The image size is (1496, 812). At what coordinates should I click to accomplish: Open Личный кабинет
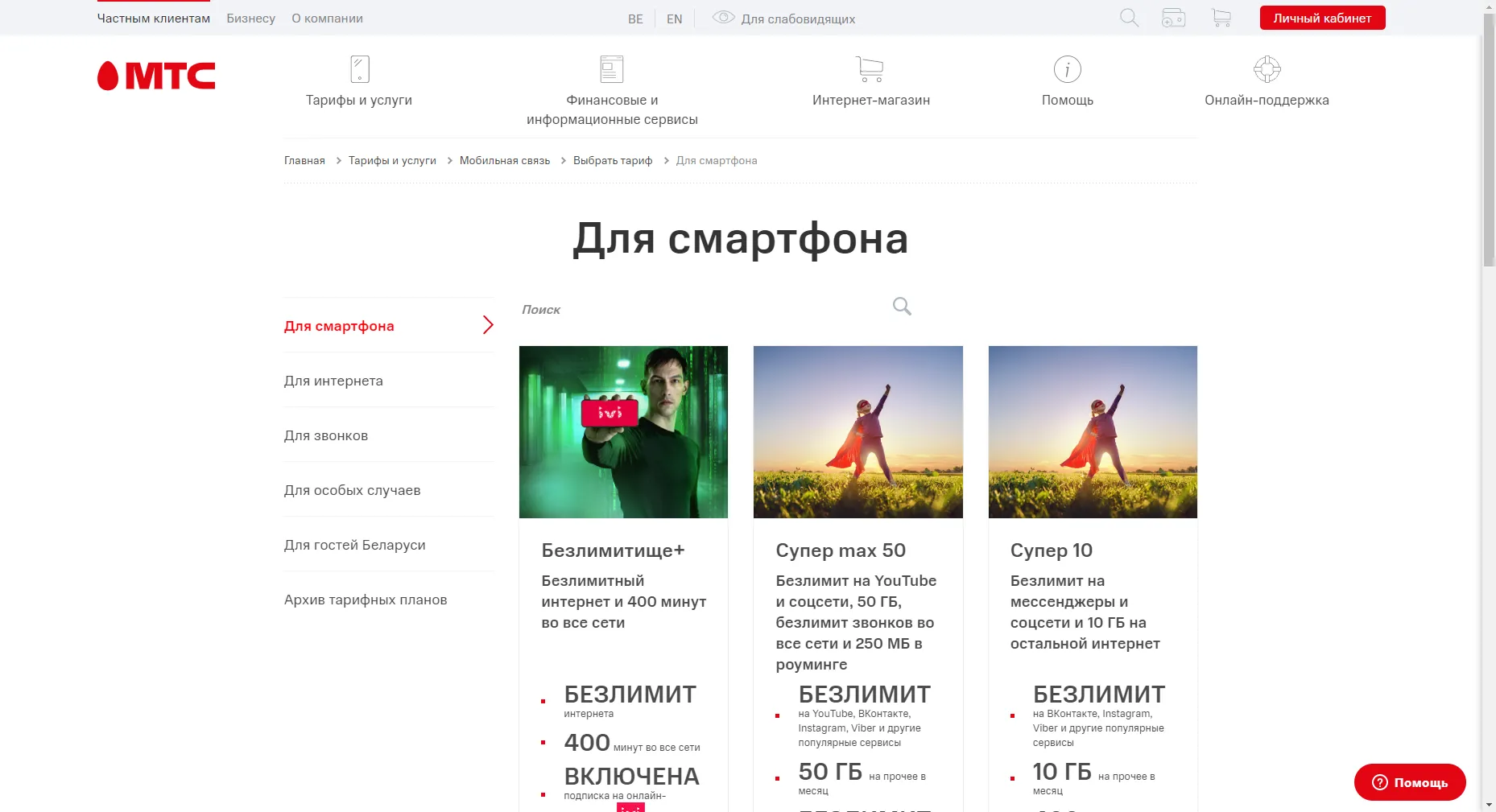tap(1323, 18)
